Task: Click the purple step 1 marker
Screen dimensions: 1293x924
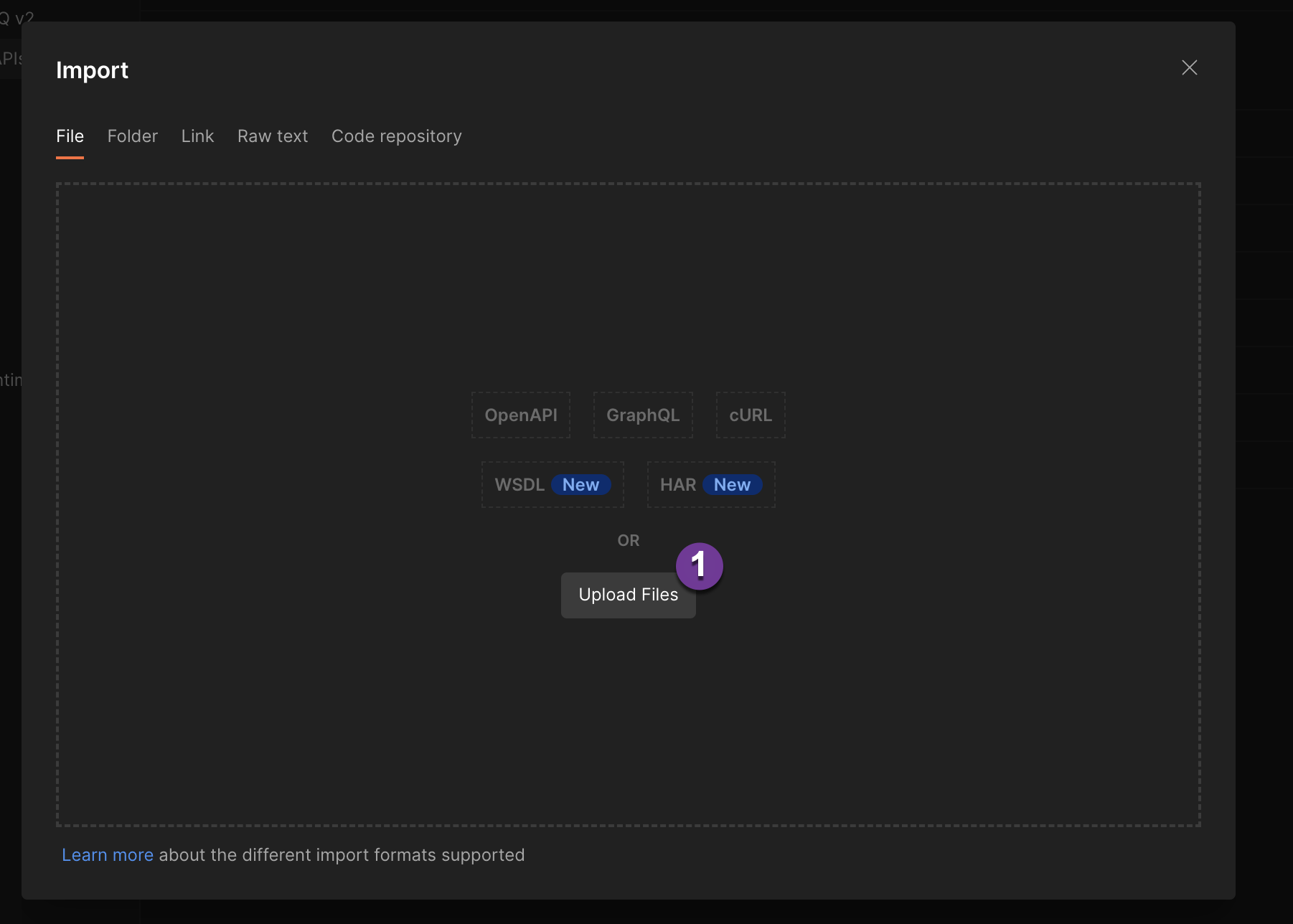Action: (x=699, y=566)
